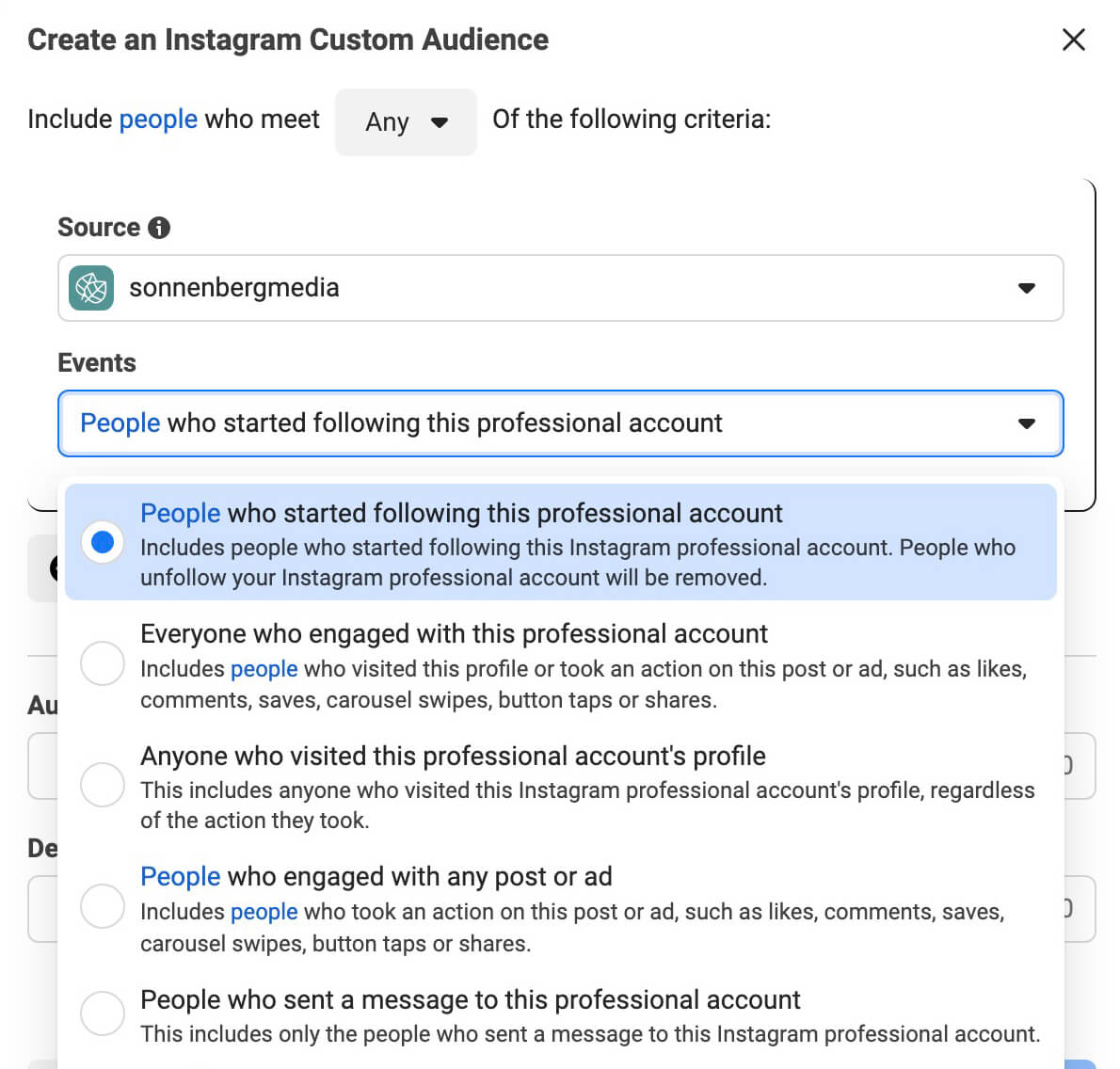The width and height of the screenshot is (1120, 1069).
Task: Choose the Anyone who visited profile radio
Action: [103, 785]
